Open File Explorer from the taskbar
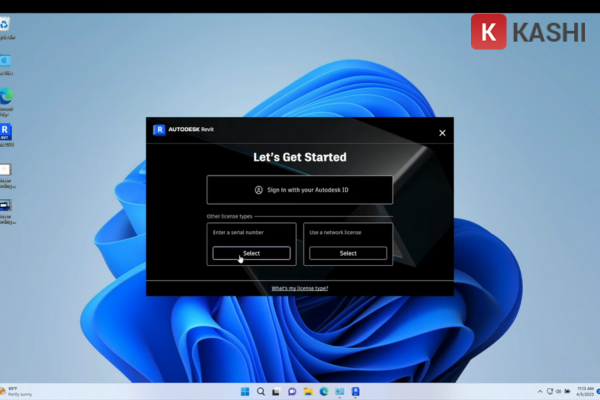600x400 pixels. click(x=308, y=391)
